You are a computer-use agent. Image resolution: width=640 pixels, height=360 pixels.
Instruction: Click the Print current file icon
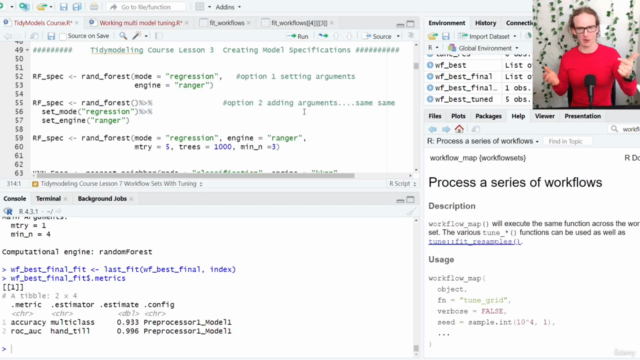[94, 7]
